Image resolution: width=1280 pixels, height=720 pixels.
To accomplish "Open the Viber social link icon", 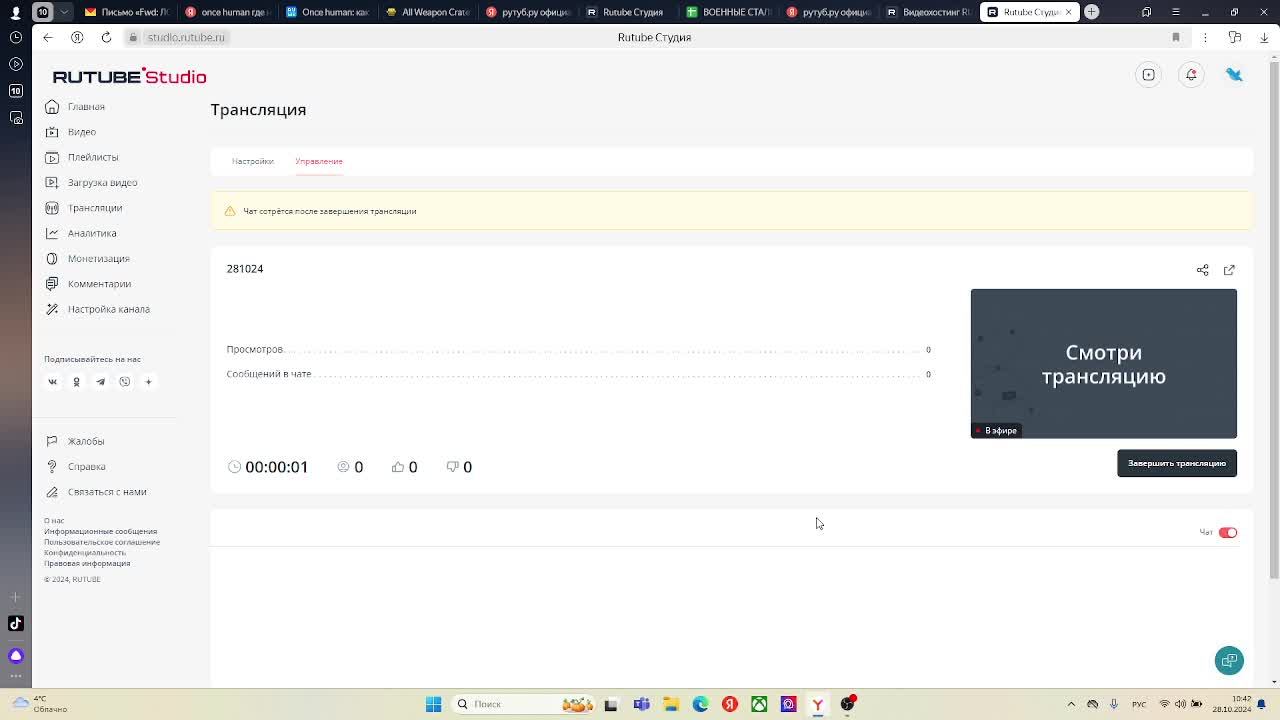I will point(124,382).
